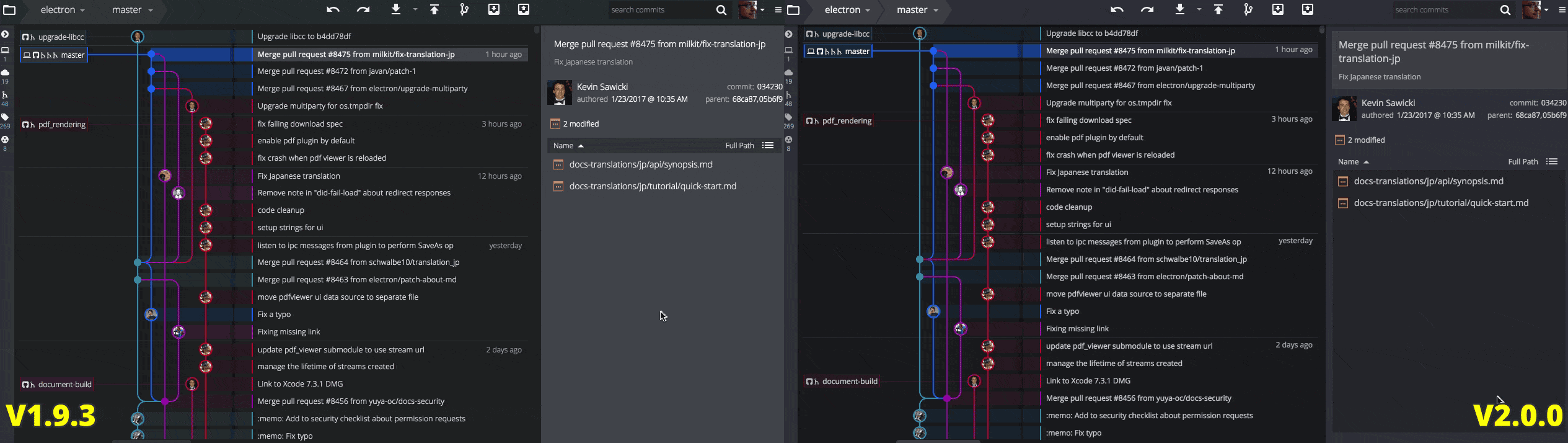The image size is (1568, 443).
Task: Click Full Path label in V2.0.0
Action: tap(1523, 161)
